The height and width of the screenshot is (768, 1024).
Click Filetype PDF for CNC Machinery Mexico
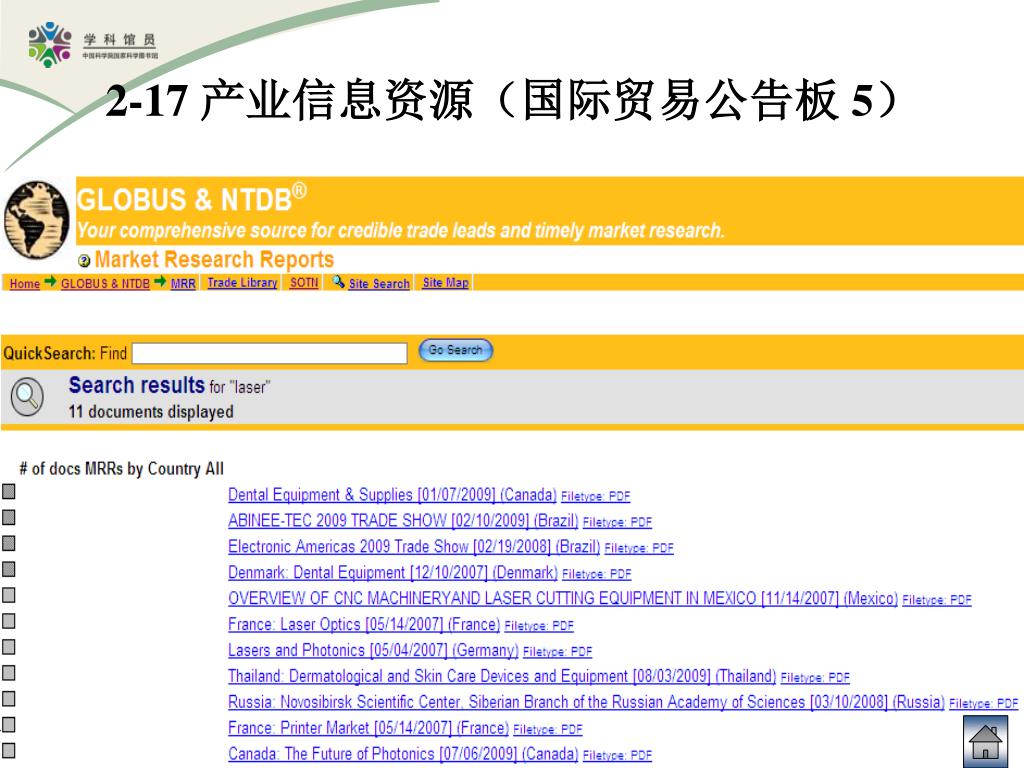(x=936, y=600)
